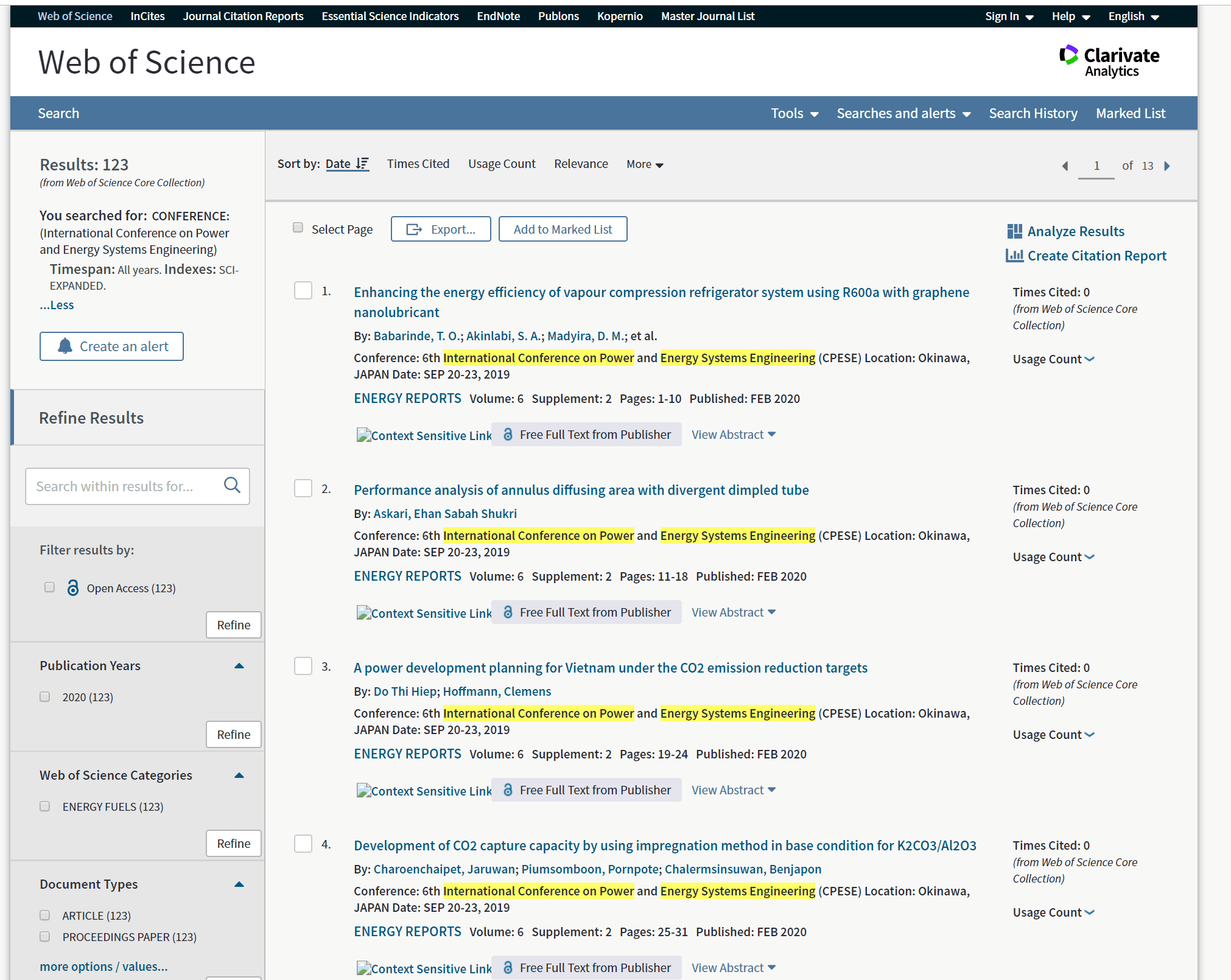Viewport: 1231px width, 980px height.
Task: Select checkbox for result 2
Action: pos(303,488)
